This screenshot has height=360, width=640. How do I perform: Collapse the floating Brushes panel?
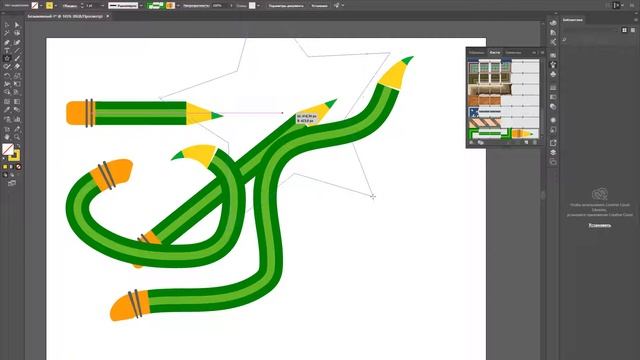pos(534,53)
